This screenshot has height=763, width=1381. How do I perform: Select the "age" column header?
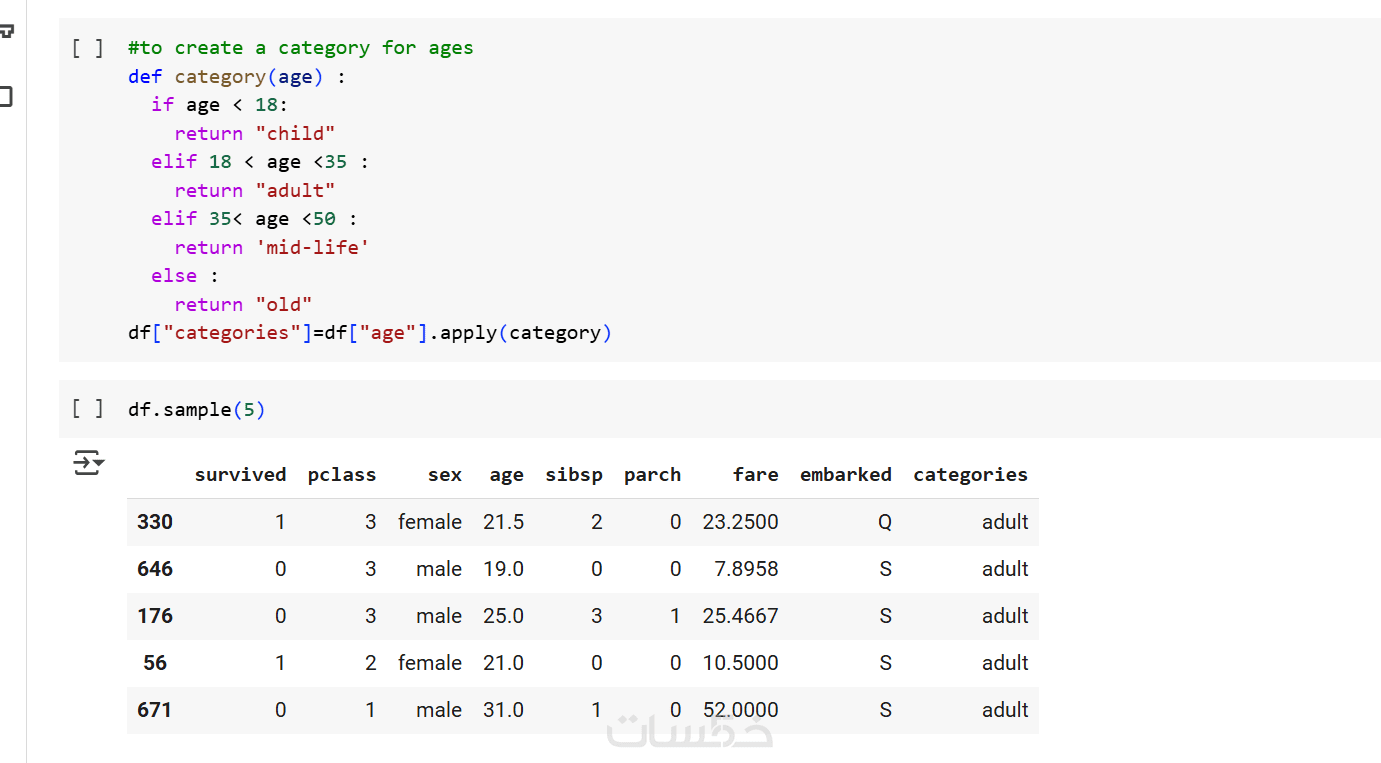click(x=506, y=475)
